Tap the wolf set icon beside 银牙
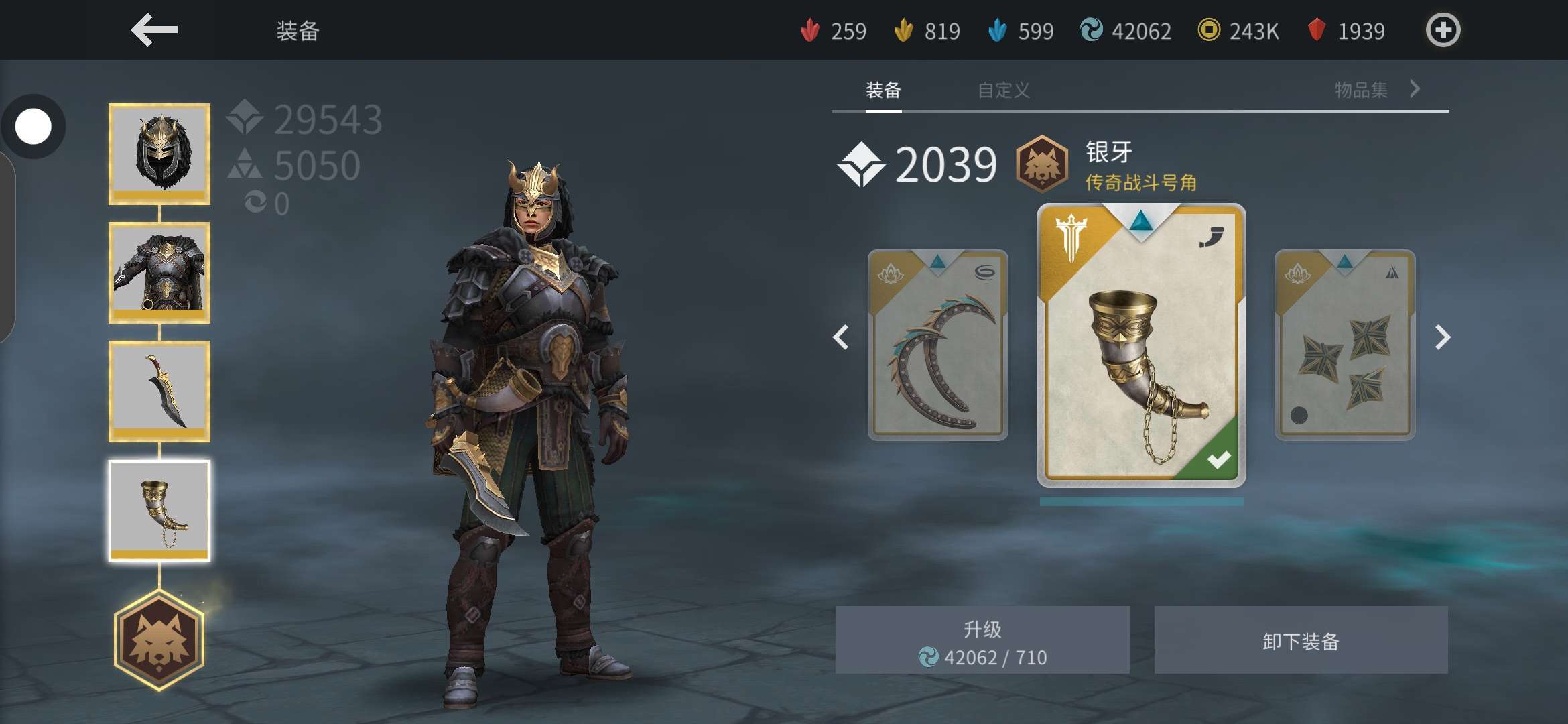This screenshot has height=724, width=1568. [1041, 164]
